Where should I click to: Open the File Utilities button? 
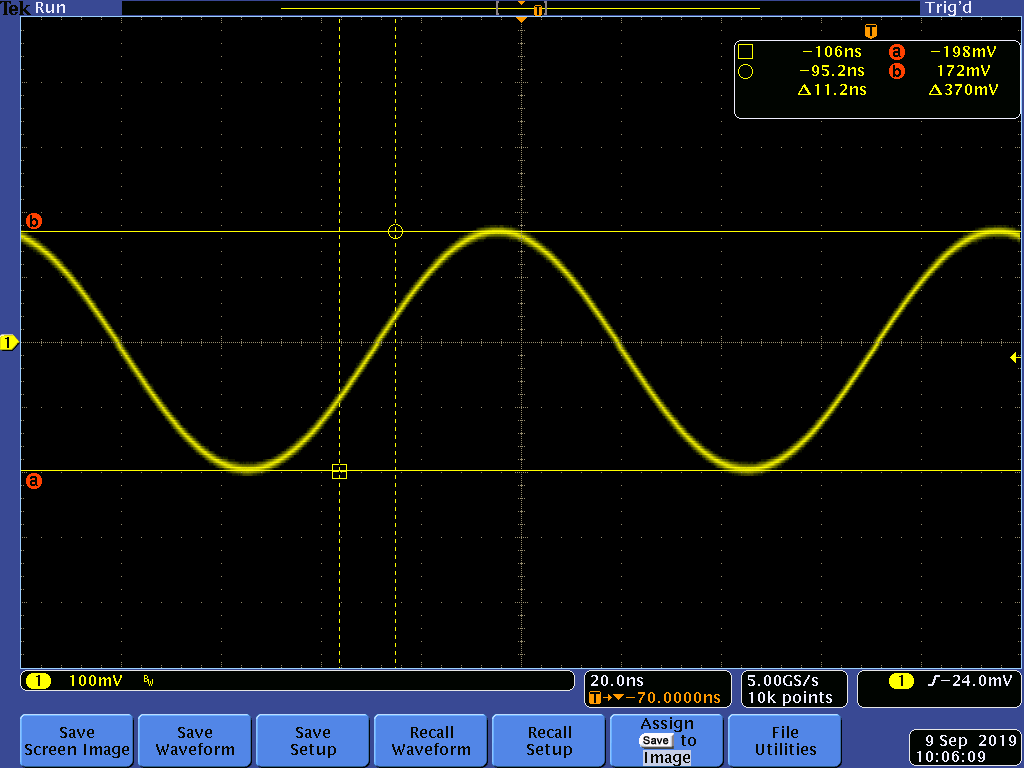point(784,741)
